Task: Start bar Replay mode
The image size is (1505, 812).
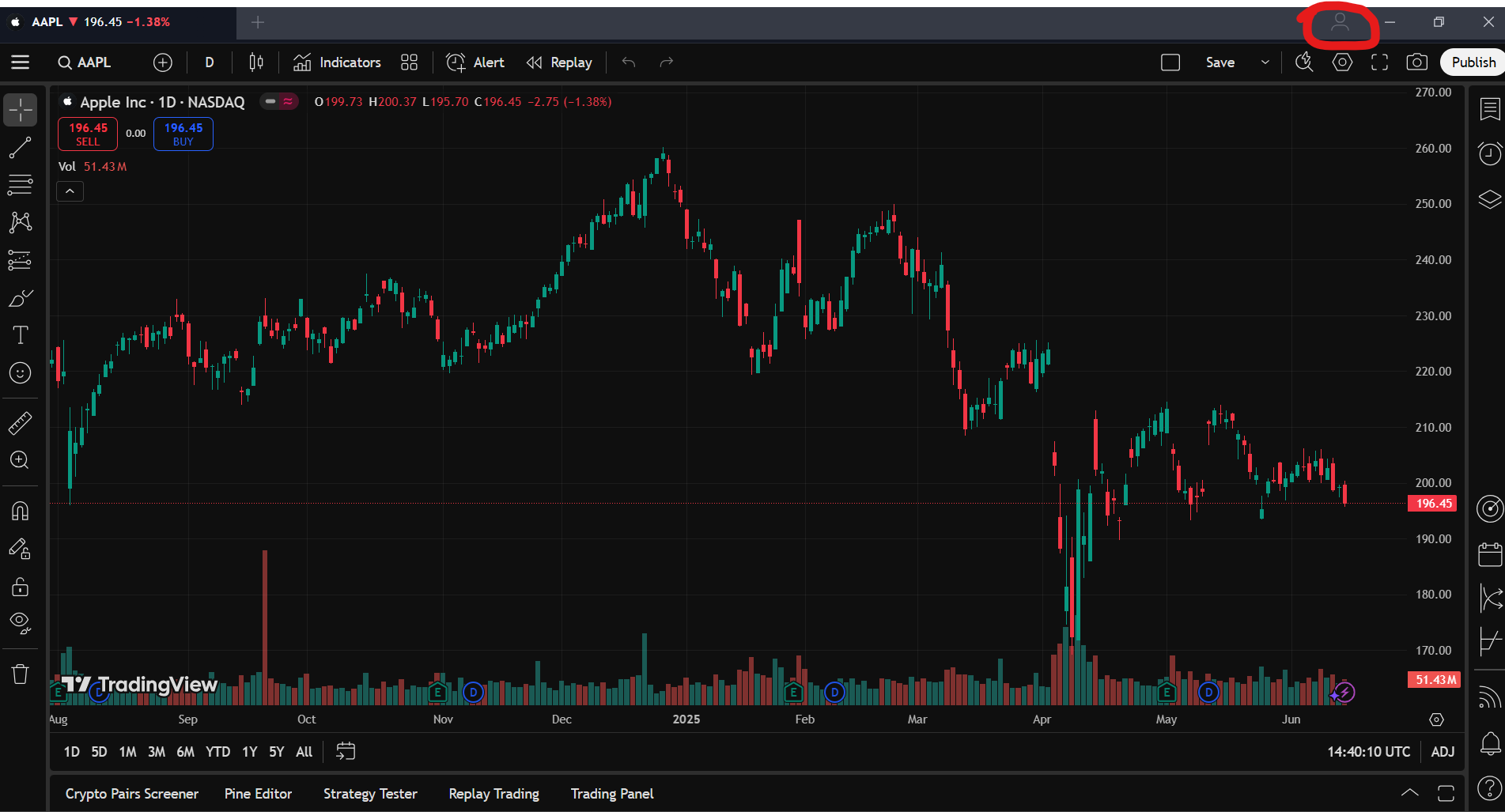Action: click(x=559, y=62)
